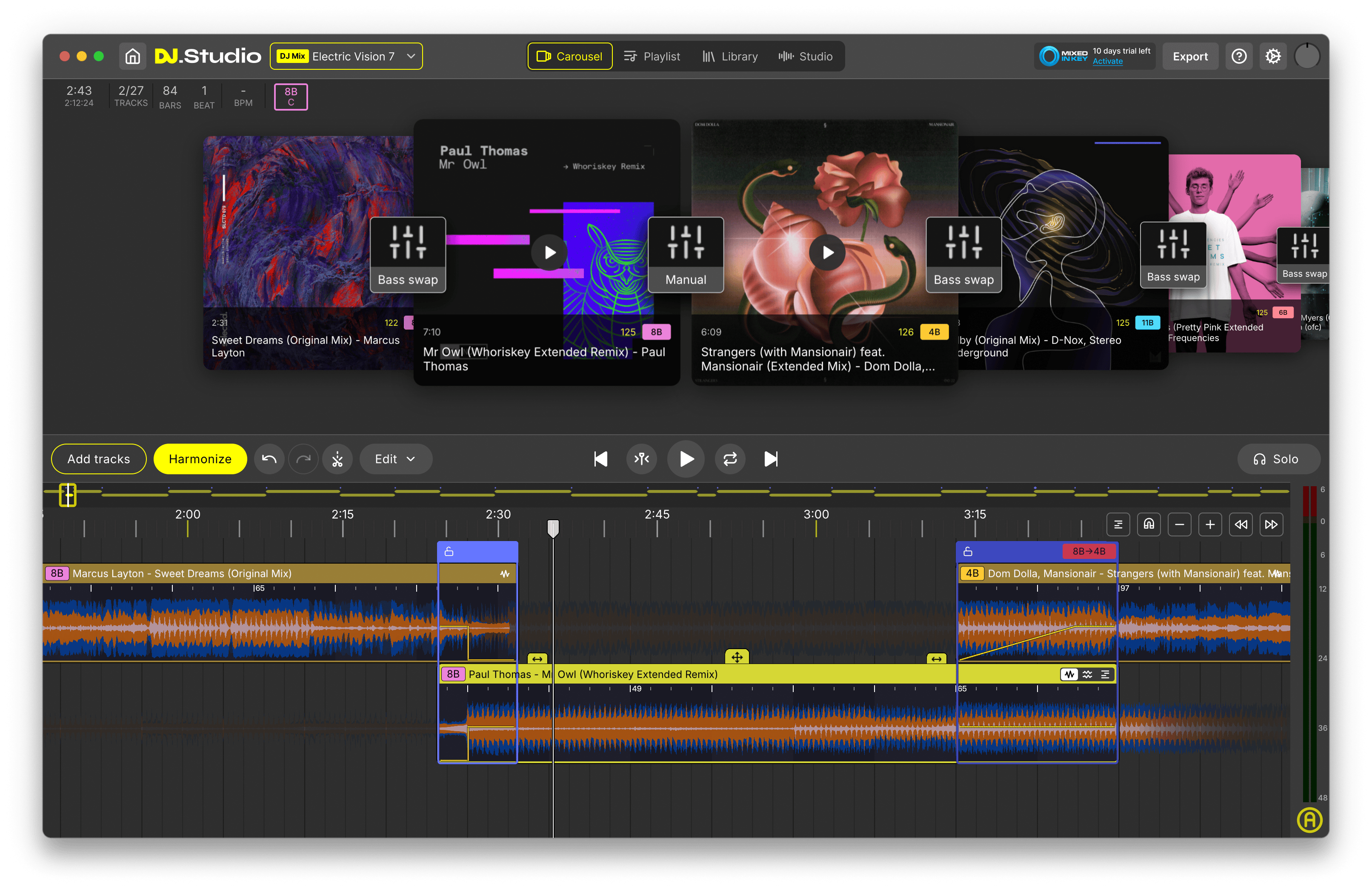The height and width of the screenshot is (889, 1372).
Task: Click the BPM readout
Action: [243, 97]
